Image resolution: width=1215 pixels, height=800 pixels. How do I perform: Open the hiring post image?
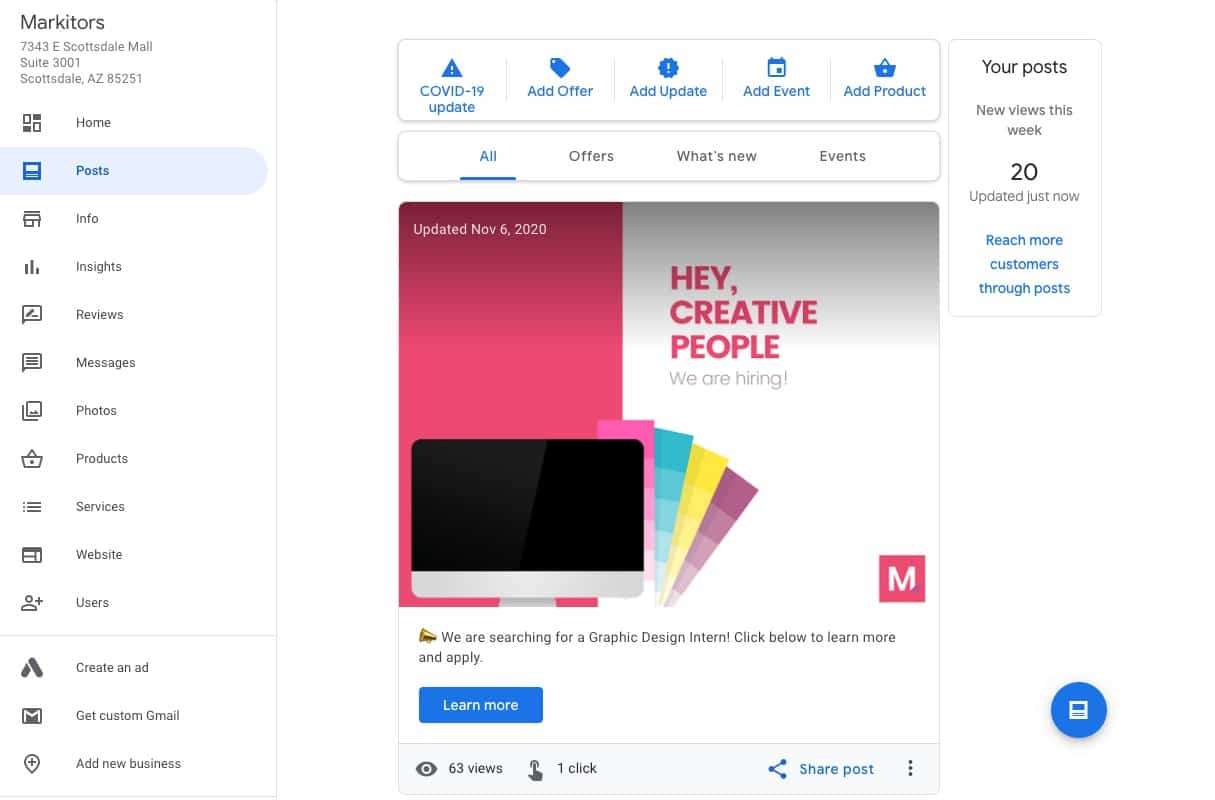click(669, 405)
